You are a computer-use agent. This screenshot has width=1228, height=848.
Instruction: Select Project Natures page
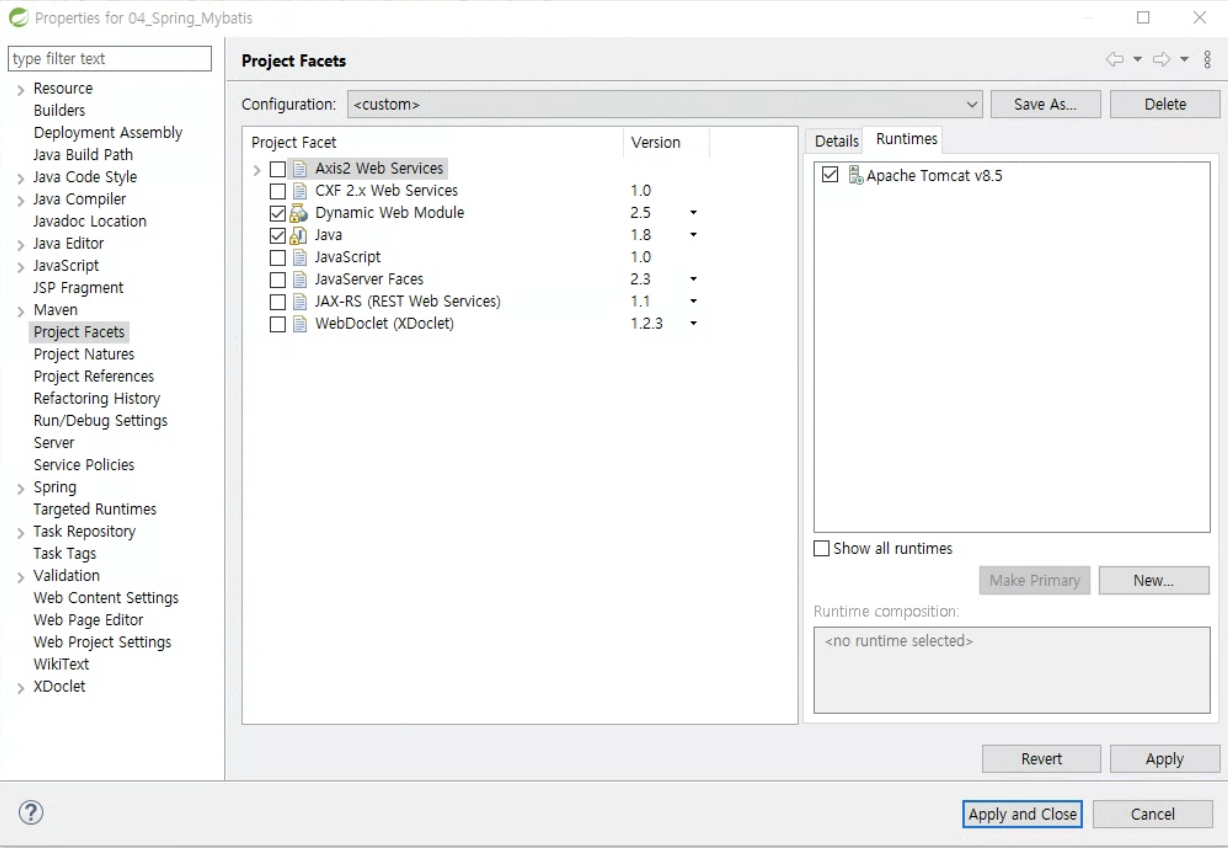pyautogui.click(x=84, y=354)
